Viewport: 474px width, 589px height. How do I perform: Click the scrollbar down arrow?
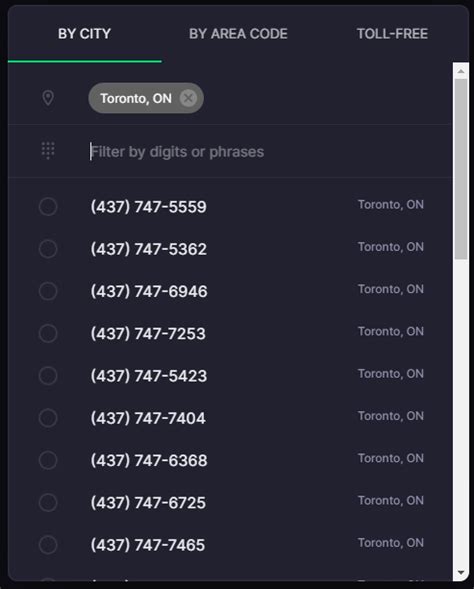461,573
